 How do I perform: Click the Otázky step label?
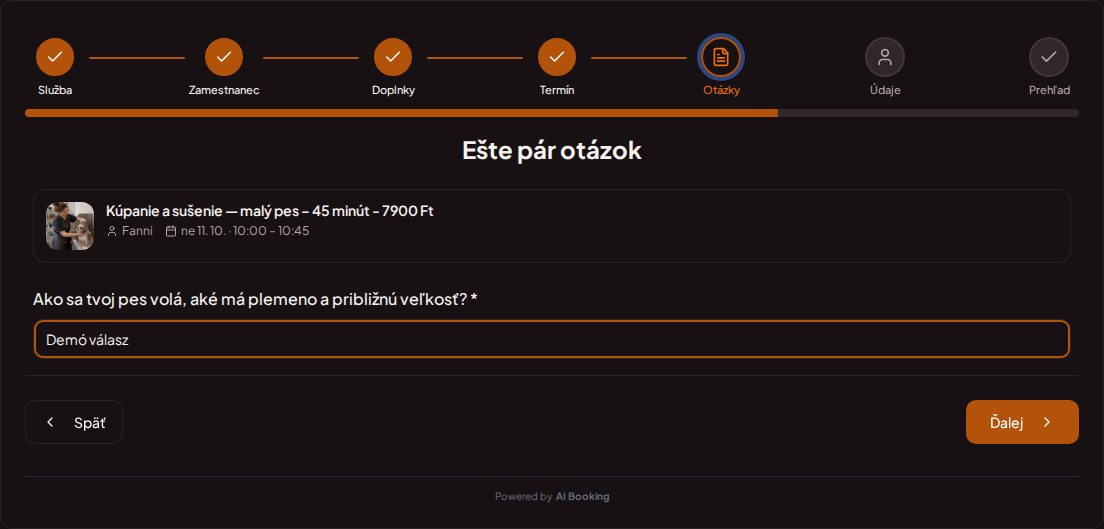click(x=721, y=90)
